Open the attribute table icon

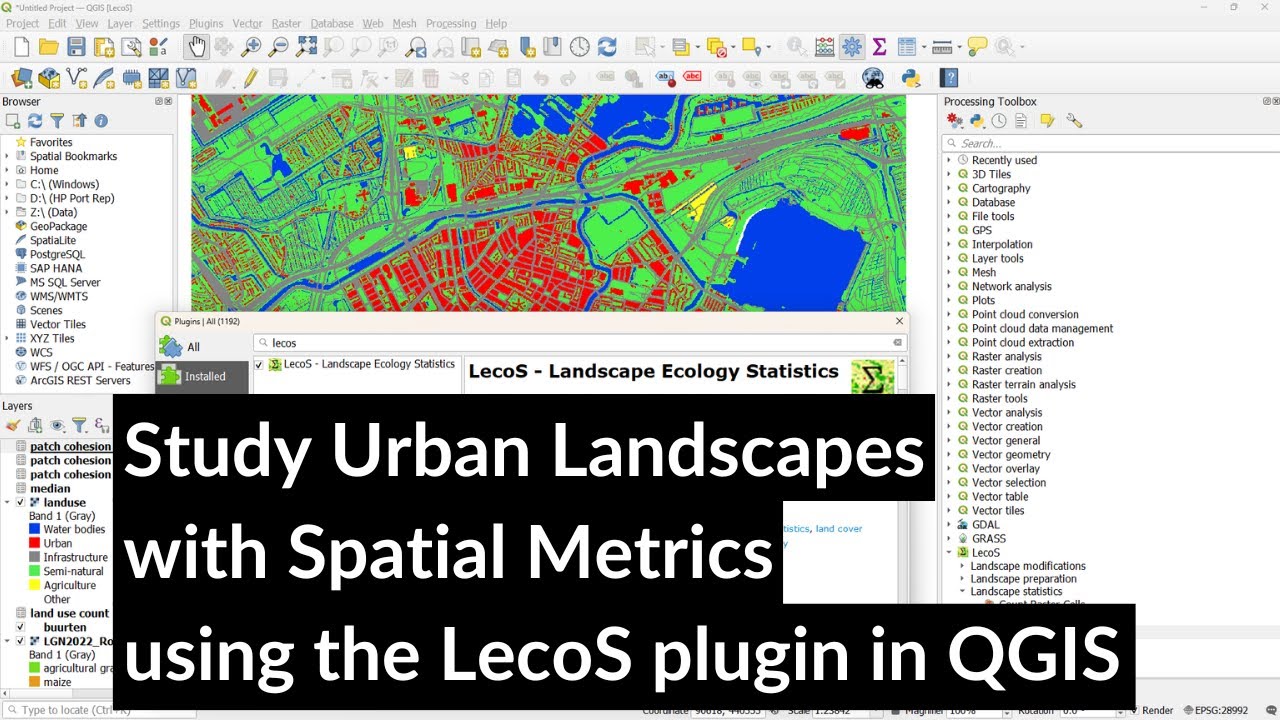pyautogui.click(x=907, y=46)
